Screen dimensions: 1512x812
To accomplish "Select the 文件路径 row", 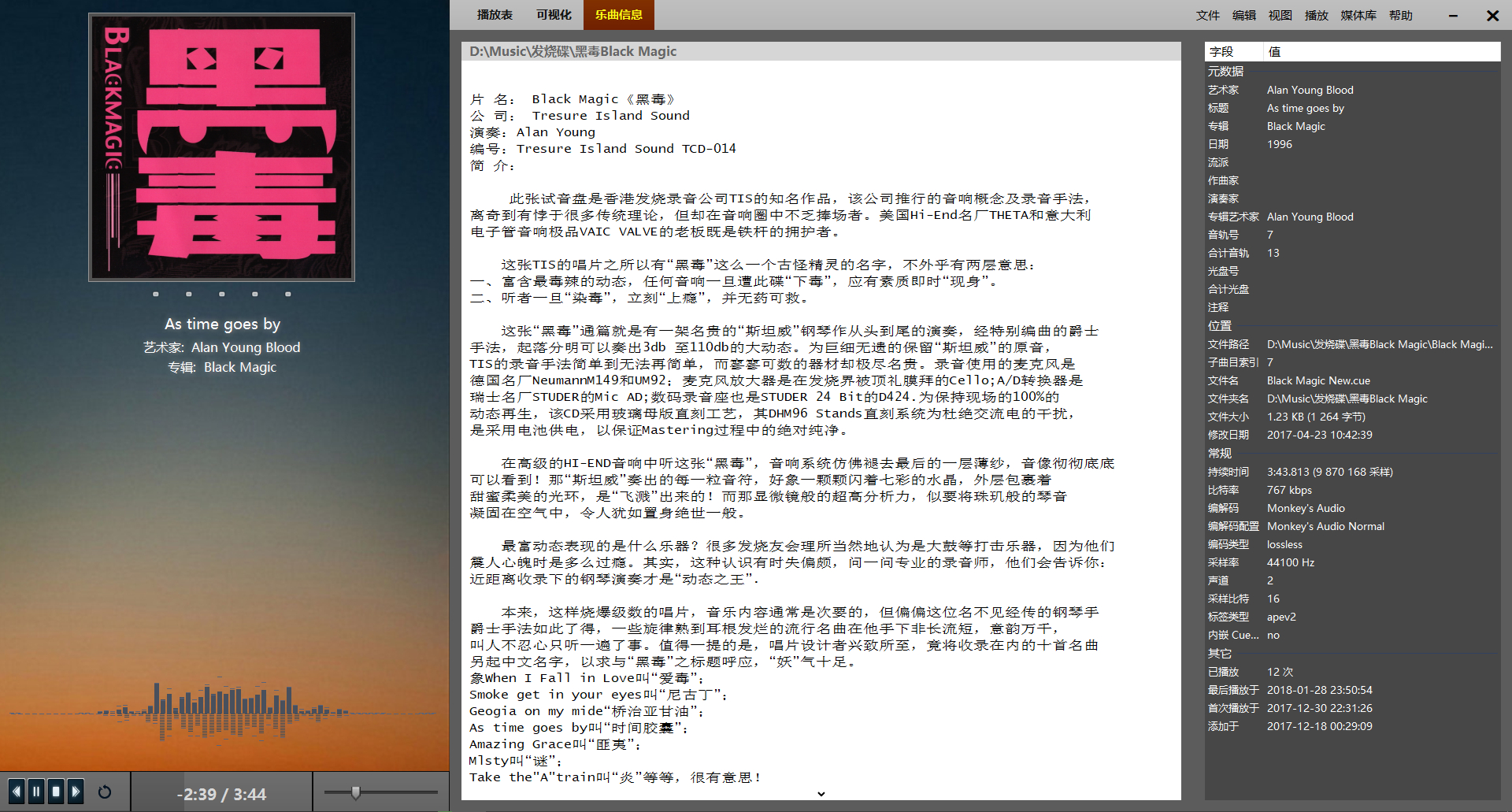I will 1353,344.
